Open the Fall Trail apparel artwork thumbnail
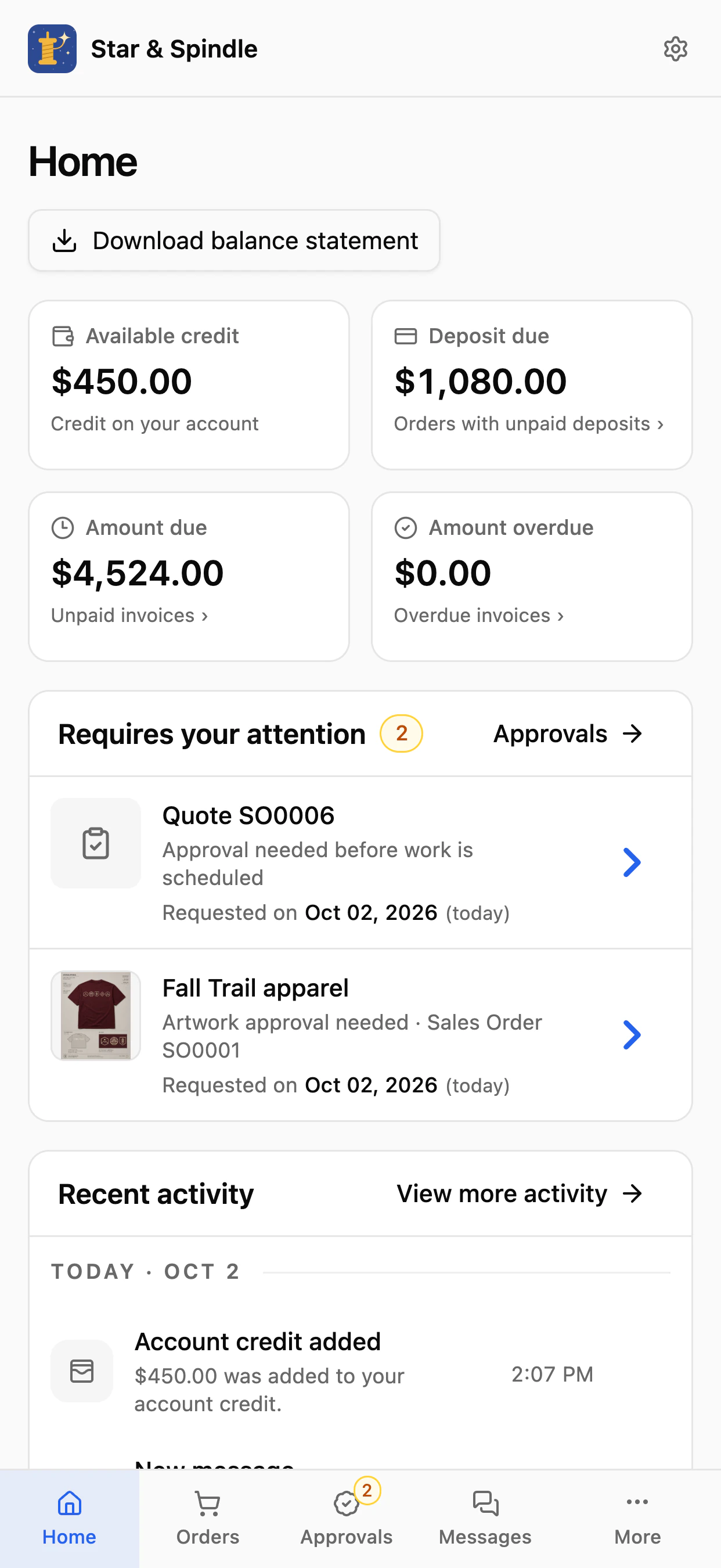Image resolution: width=721 pixels, height=1568 pixels. (x=96, y=1015)
